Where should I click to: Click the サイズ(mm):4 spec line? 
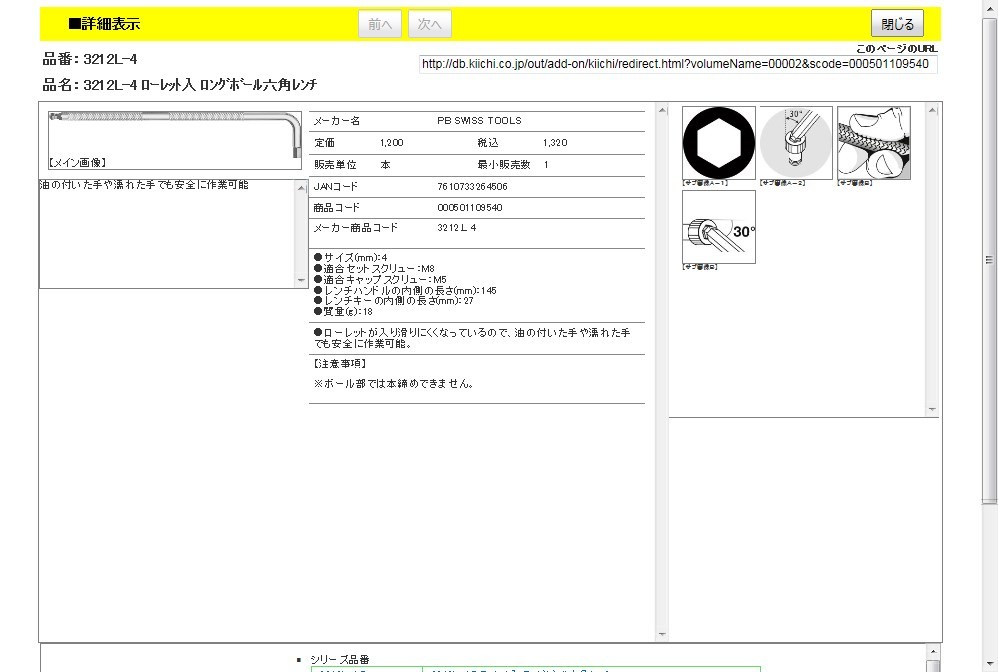point(351,257)
